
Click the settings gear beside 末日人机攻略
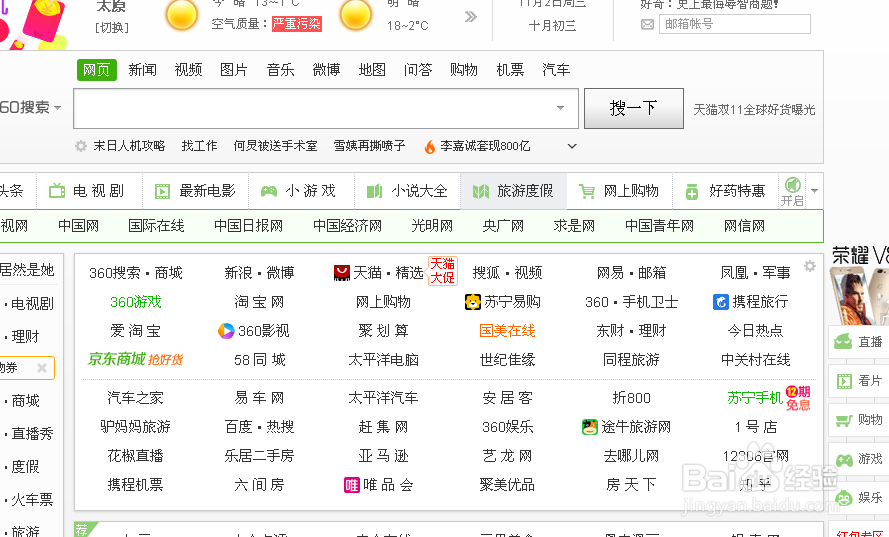click(81, 146)
